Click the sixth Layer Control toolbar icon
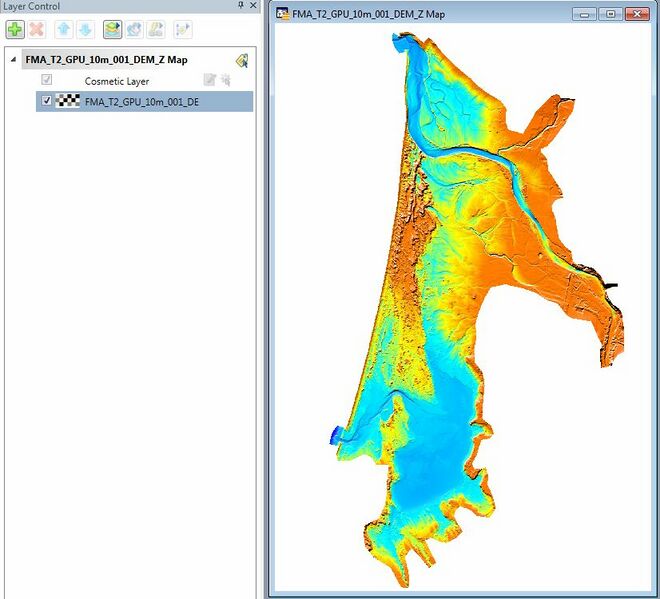The height and width of the screenshot is (599, 660). point(134,30)
